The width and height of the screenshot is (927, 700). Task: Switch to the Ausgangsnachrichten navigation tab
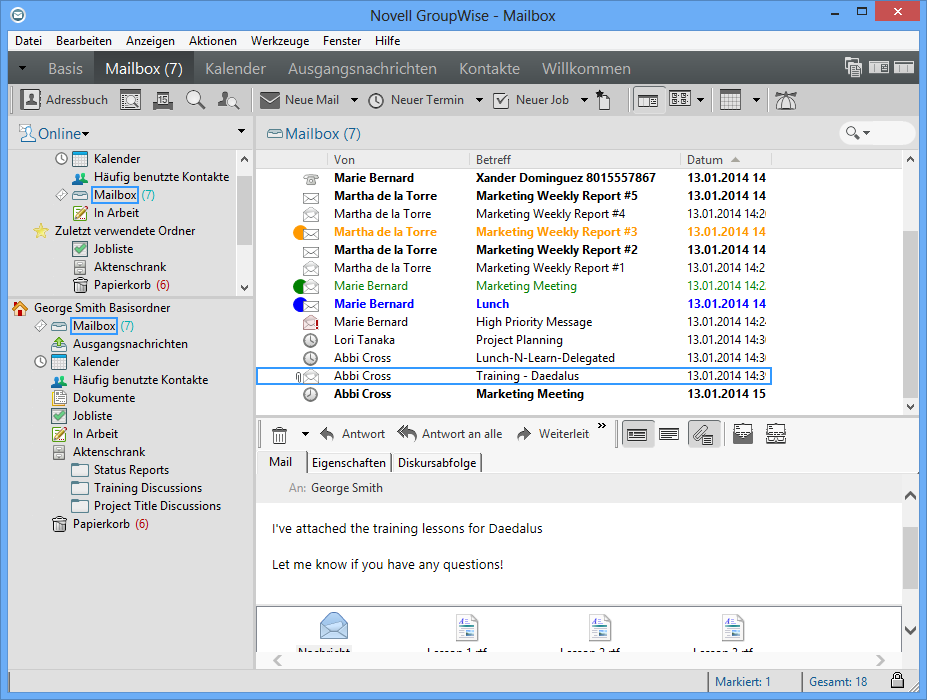point(362,69)
